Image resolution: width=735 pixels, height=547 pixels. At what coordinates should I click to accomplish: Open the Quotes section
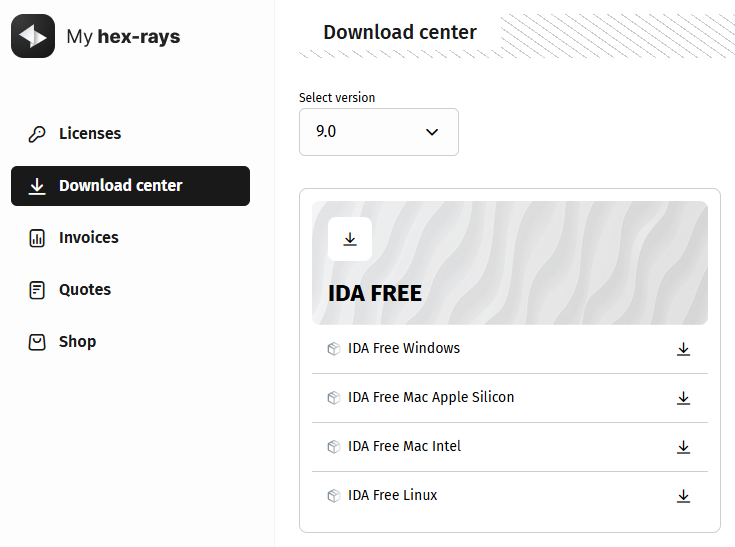click(130, 290)
